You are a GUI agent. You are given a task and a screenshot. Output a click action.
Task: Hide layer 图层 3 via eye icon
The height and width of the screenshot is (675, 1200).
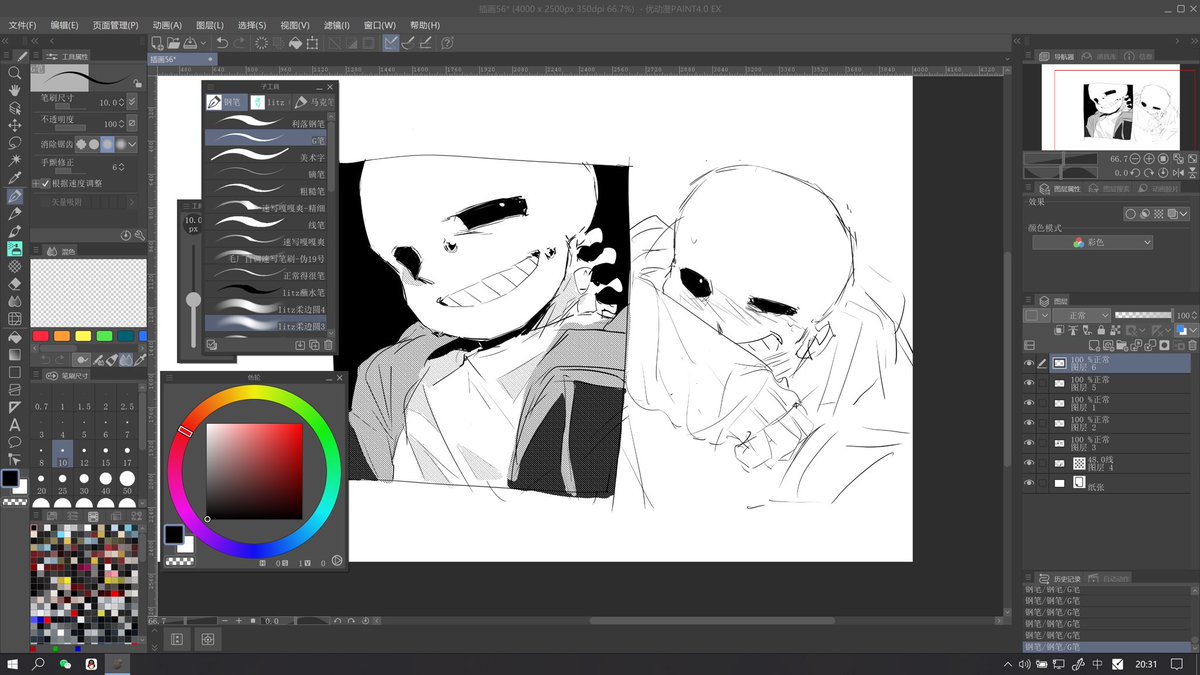coord(1029,443)
